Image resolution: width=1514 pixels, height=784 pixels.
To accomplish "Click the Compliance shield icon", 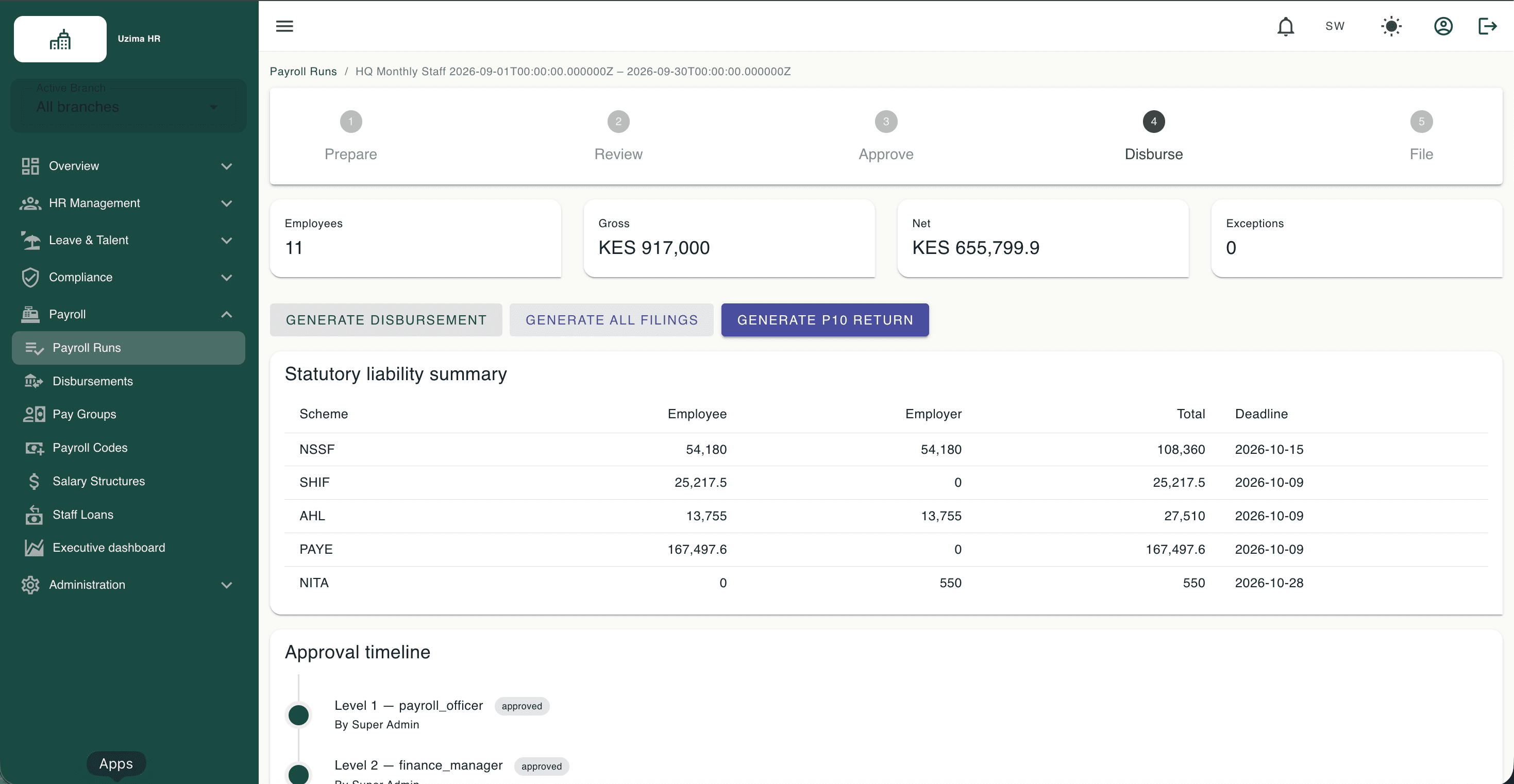I will click(x=30, y=278).
